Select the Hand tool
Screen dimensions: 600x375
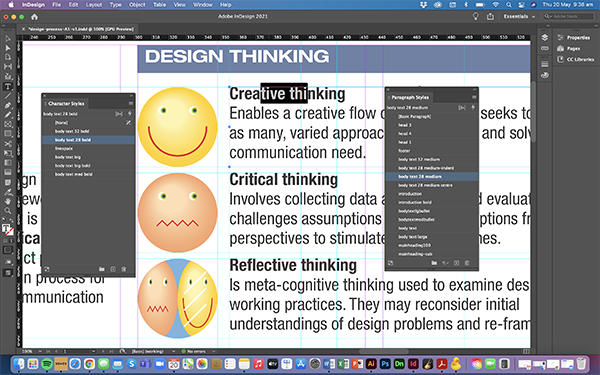coord(8,201)
